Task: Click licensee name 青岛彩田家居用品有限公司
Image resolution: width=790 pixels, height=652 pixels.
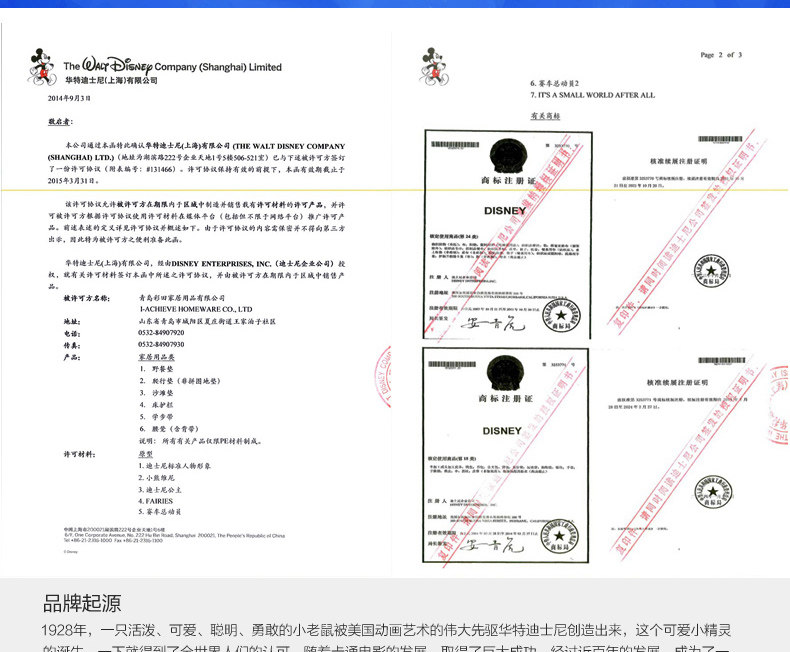Action: pyautogui.click(x=182, y=298)
